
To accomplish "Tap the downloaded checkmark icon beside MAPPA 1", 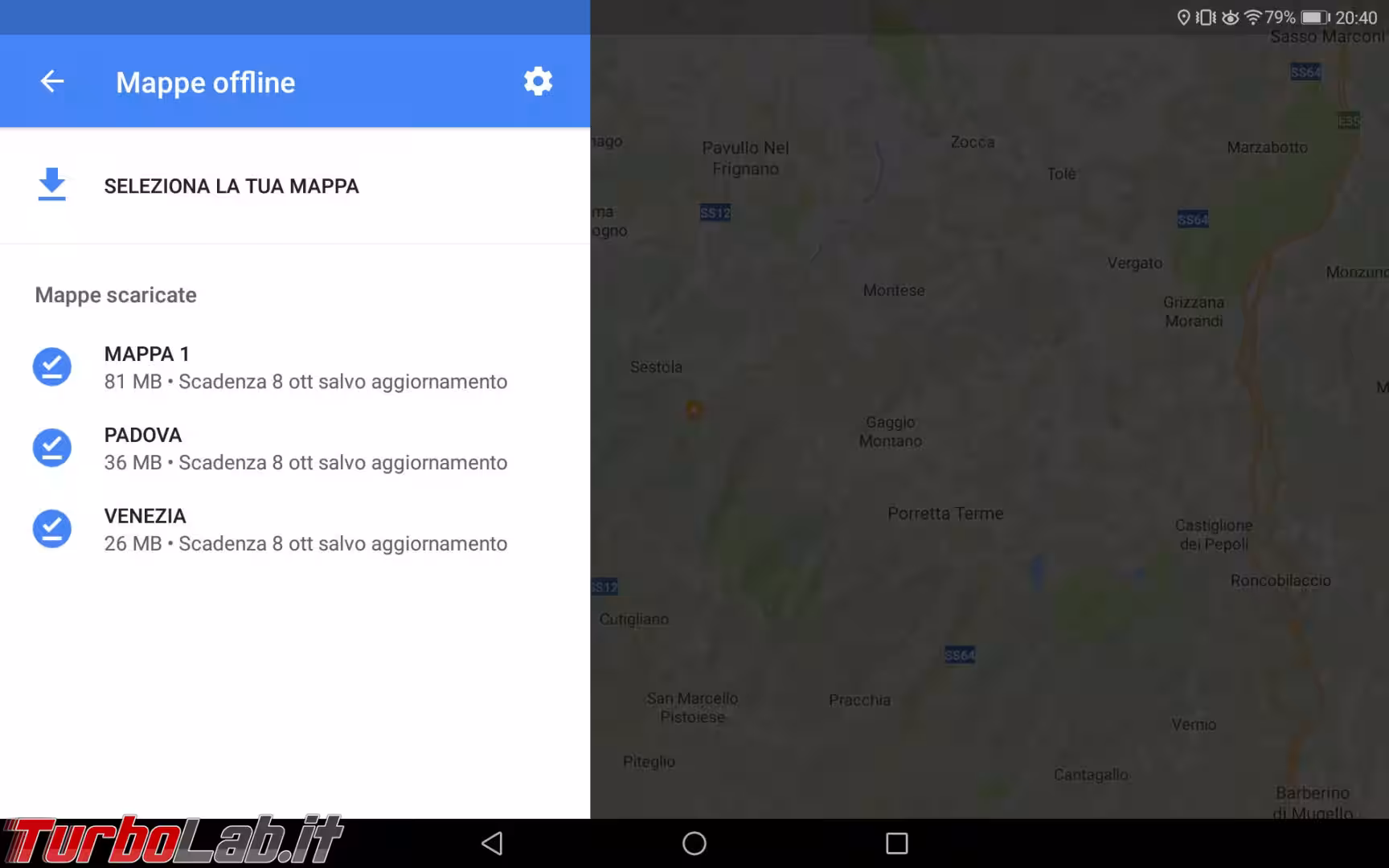I will tap(51, 366).
